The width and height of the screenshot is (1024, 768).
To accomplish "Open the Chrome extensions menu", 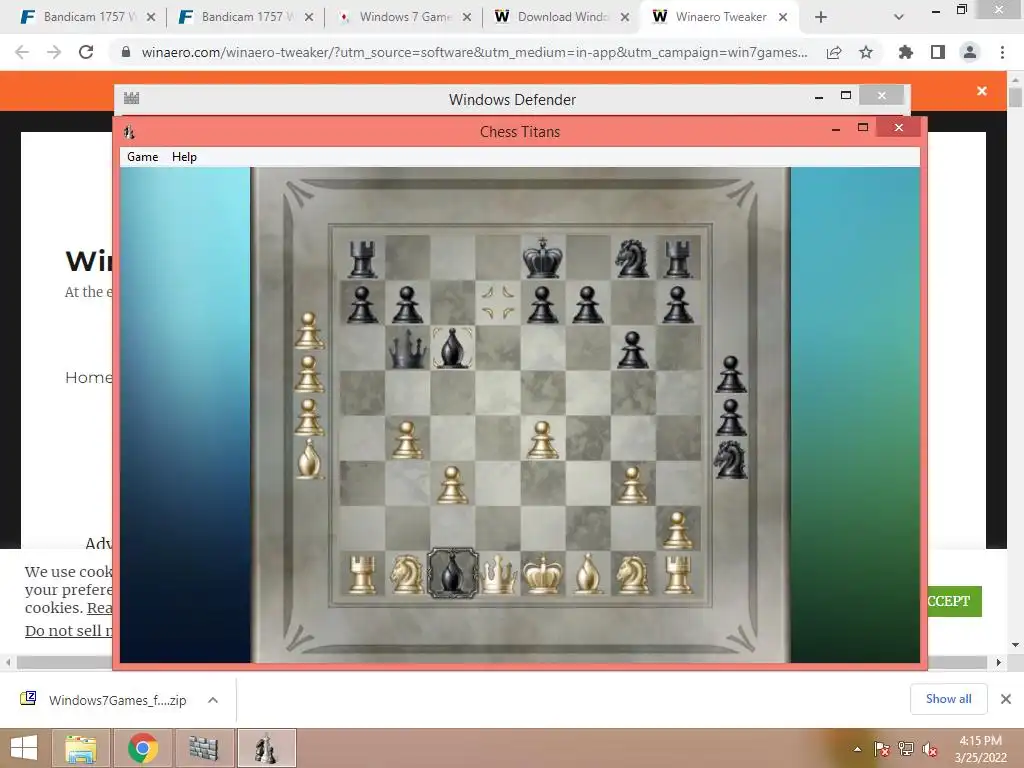I will (x=906, y=52).
